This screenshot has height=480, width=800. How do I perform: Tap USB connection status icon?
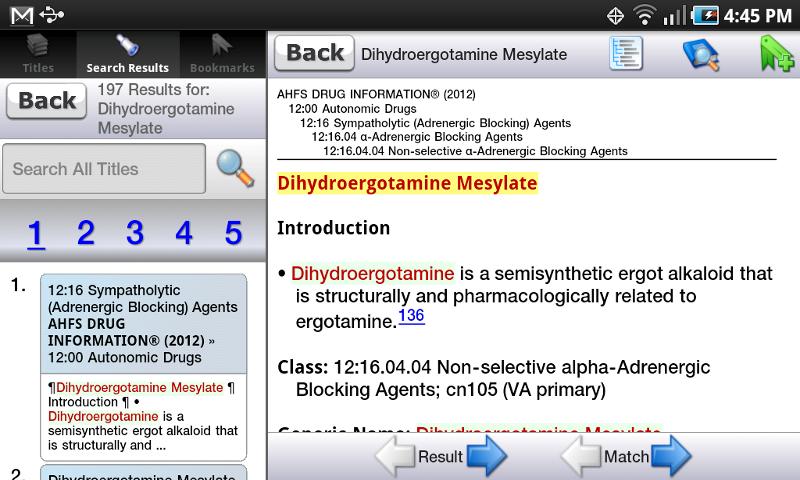[52, 15]
